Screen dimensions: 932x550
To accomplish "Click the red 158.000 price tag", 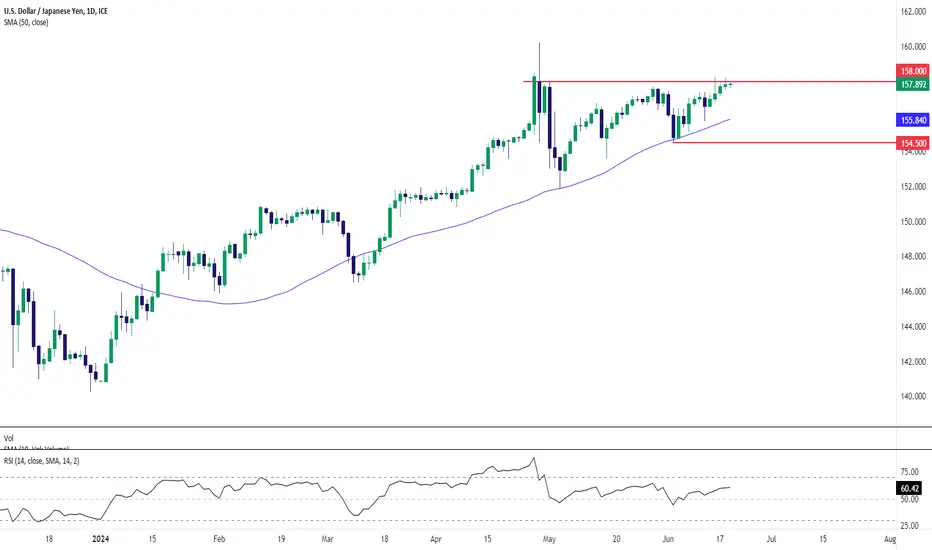I will click(x=914, y=71).
